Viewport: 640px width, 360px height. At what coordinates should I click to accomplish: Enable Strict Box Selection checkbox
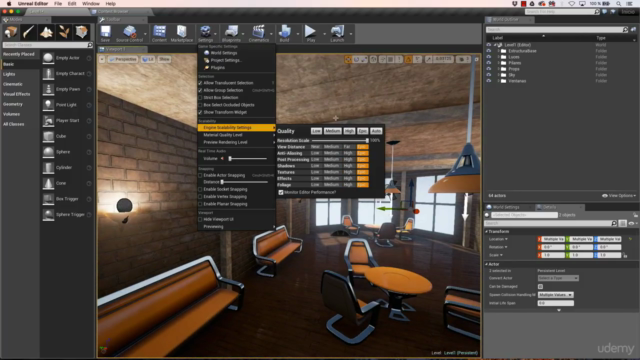(x=200, y=98)
